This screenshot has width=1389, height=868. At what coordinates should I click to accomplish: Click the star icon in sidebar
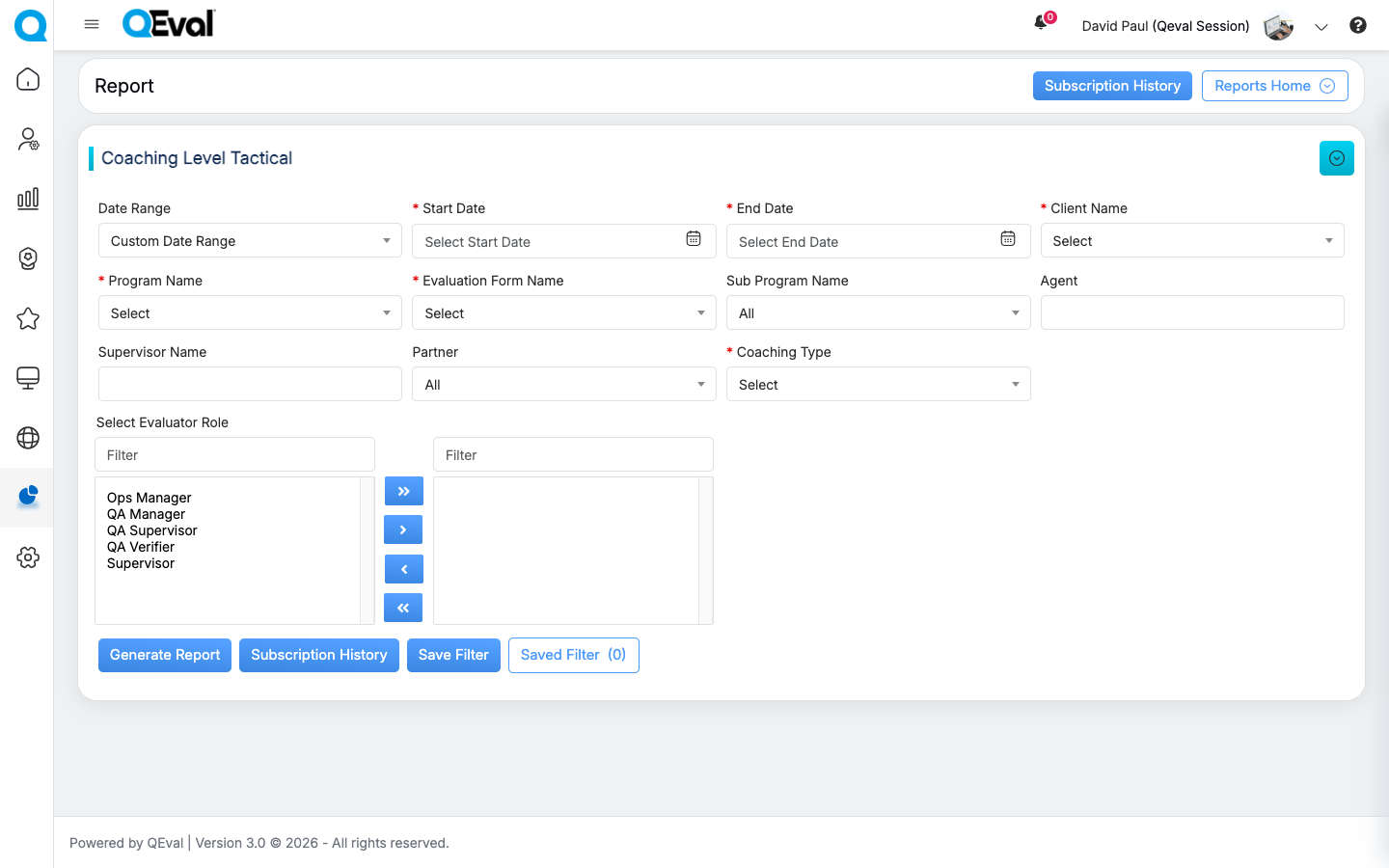tap(28, 318)
